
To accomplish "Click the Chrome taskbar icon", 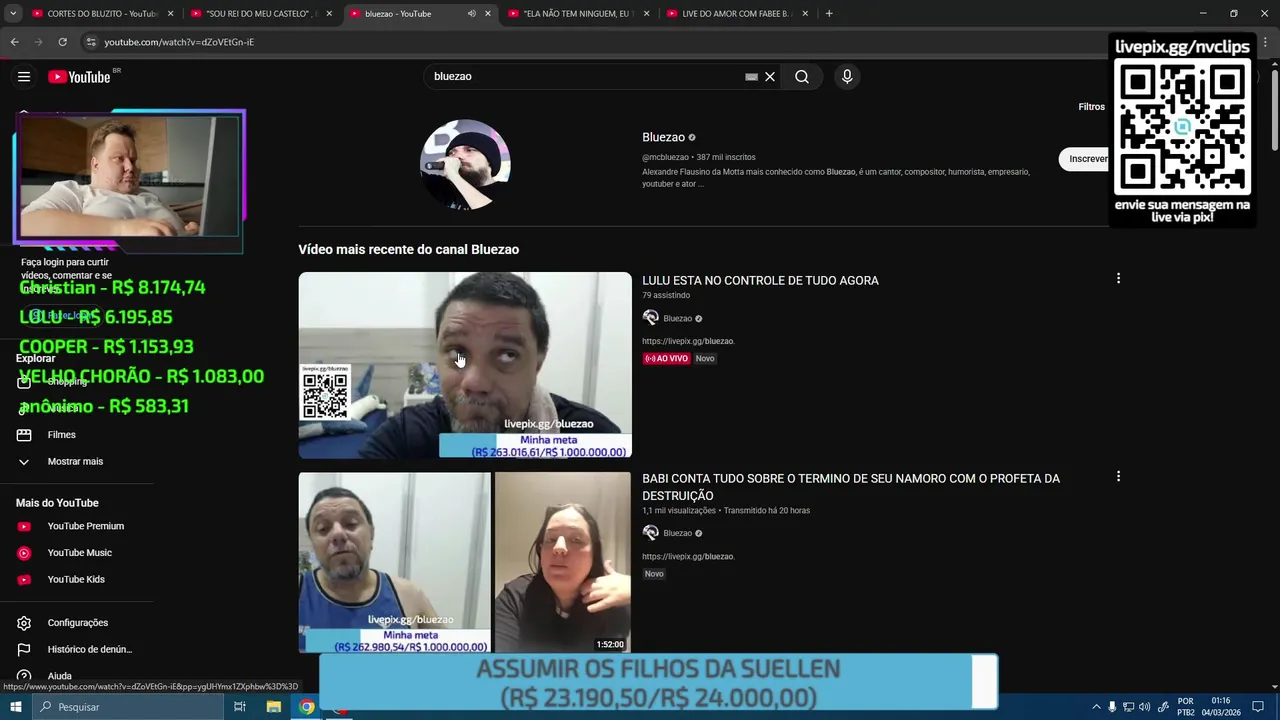I will click(x=307, y=707).
